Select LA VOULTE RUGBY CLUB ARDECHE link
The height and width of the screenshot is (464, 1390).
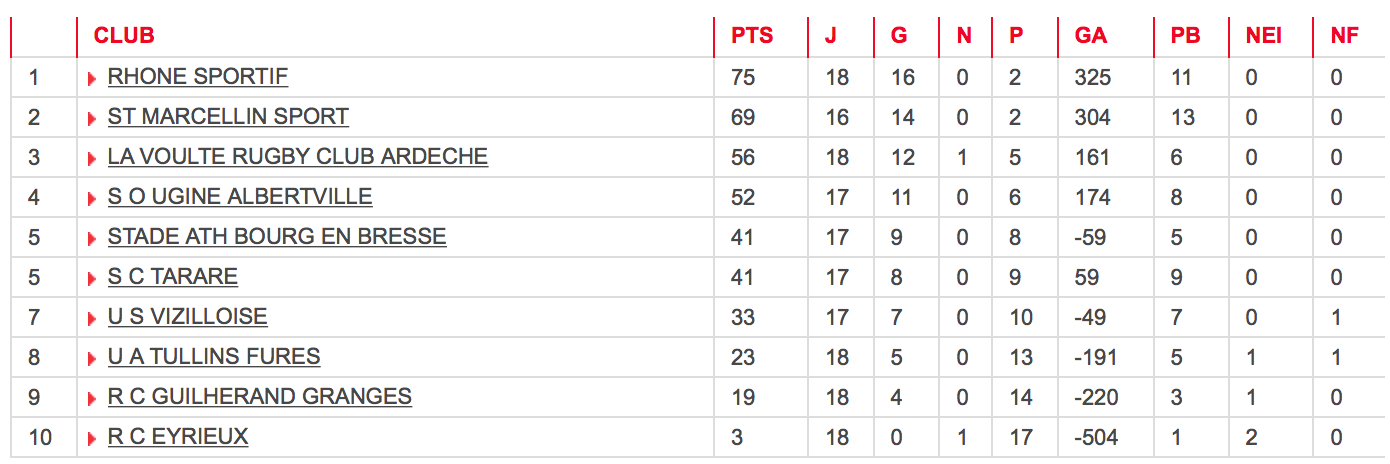(x=298, y=157)
